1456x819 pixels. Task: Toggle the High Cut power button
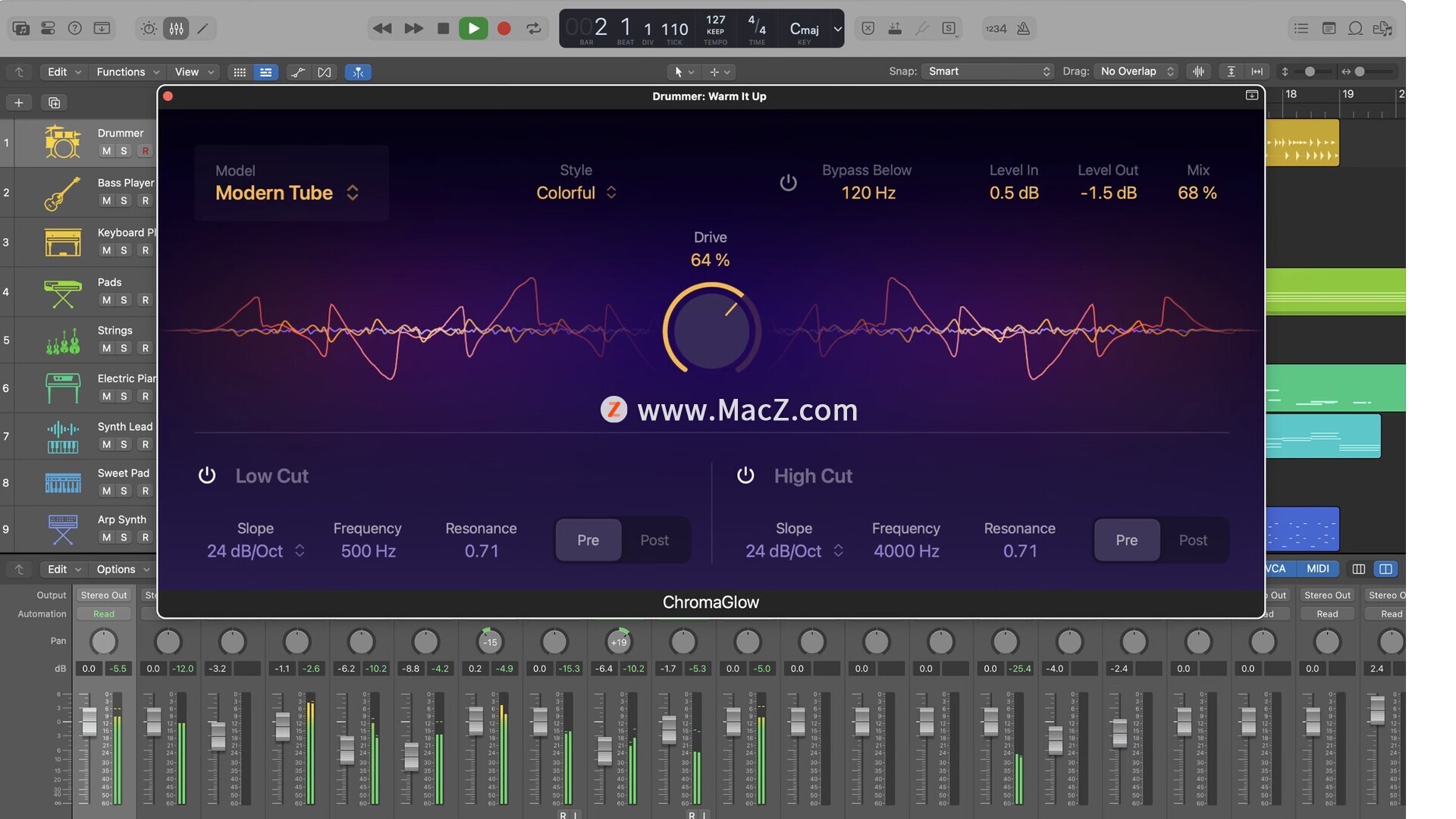[745, 475]
